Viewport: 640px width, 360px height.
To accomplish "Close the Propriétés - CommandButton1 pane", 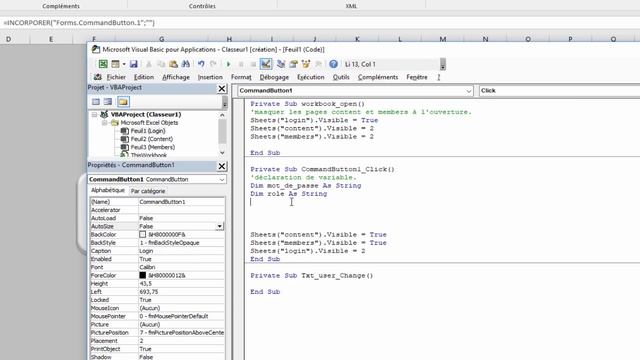I will [222, 166].
